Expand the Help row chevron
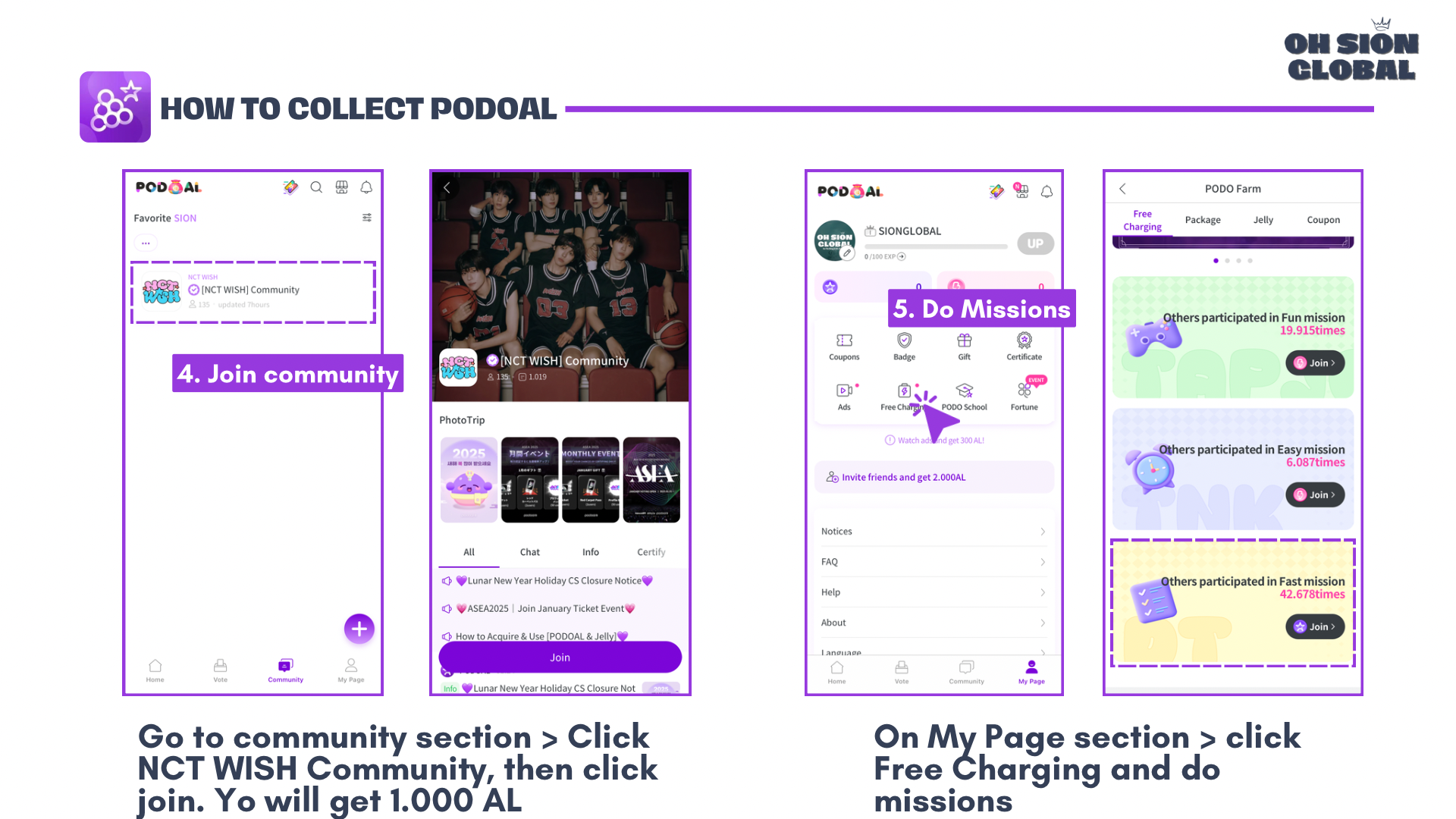Screen dimensions: 1456x819 [x=1043, y=592]
